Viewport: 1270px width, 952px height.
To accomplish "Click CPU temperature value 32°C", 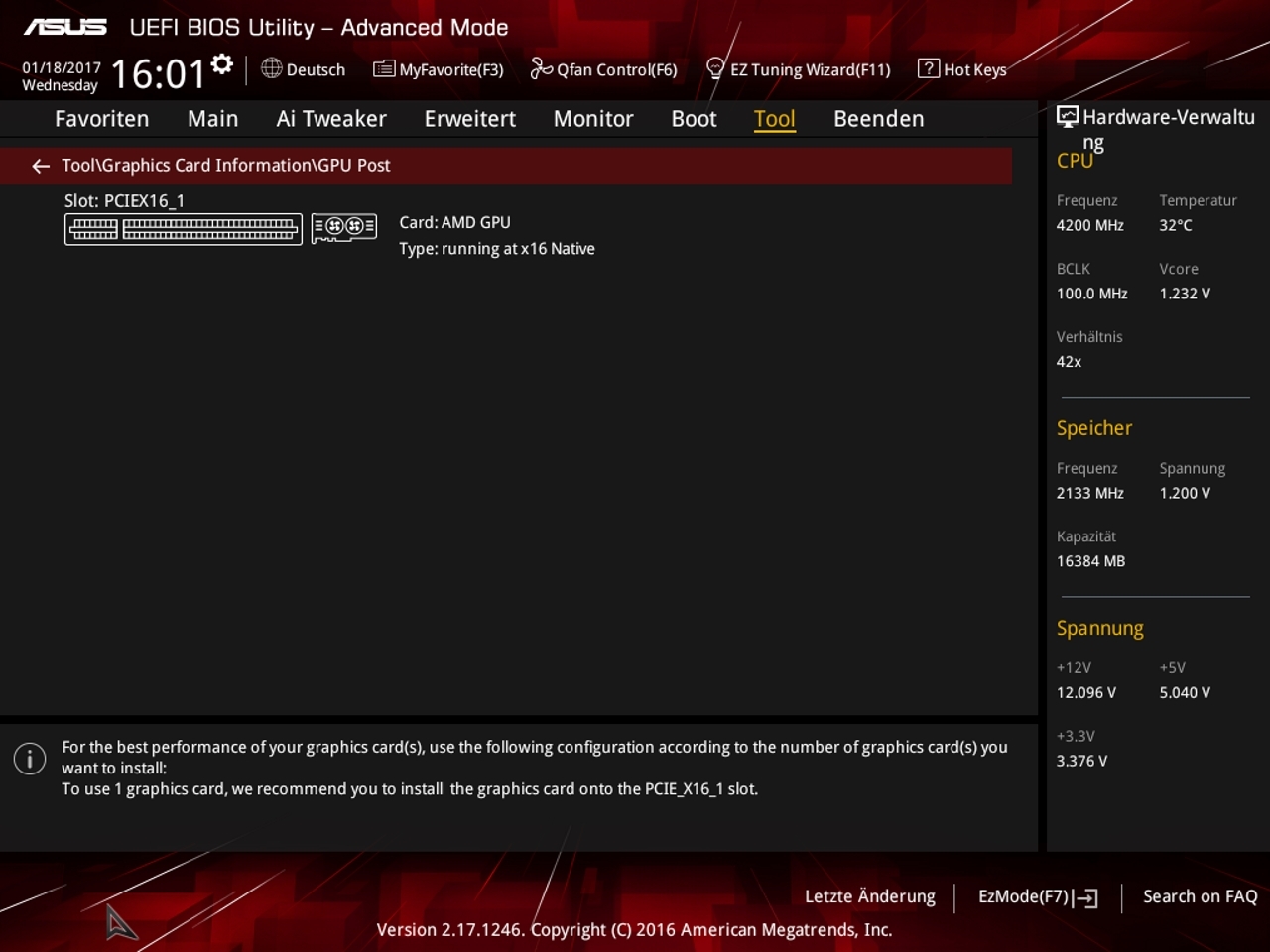I will pos(1176,225).
